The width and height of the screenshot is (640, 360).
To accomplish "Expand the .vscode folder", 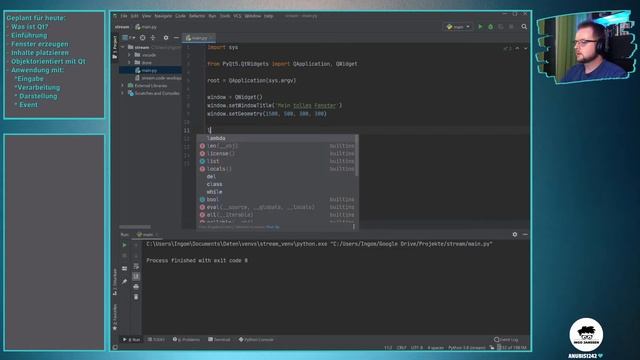I will coord(129,55).
